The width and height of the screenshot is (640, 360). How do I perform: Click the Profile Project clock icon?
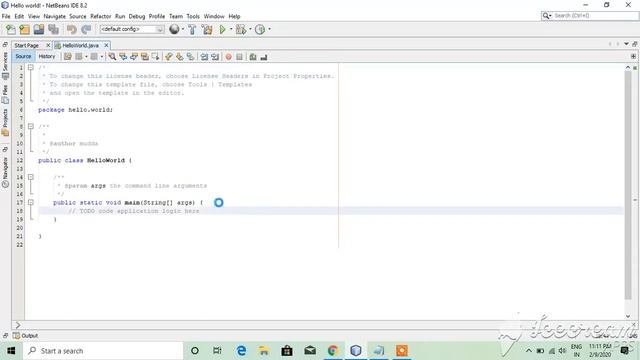pos(260,29)
